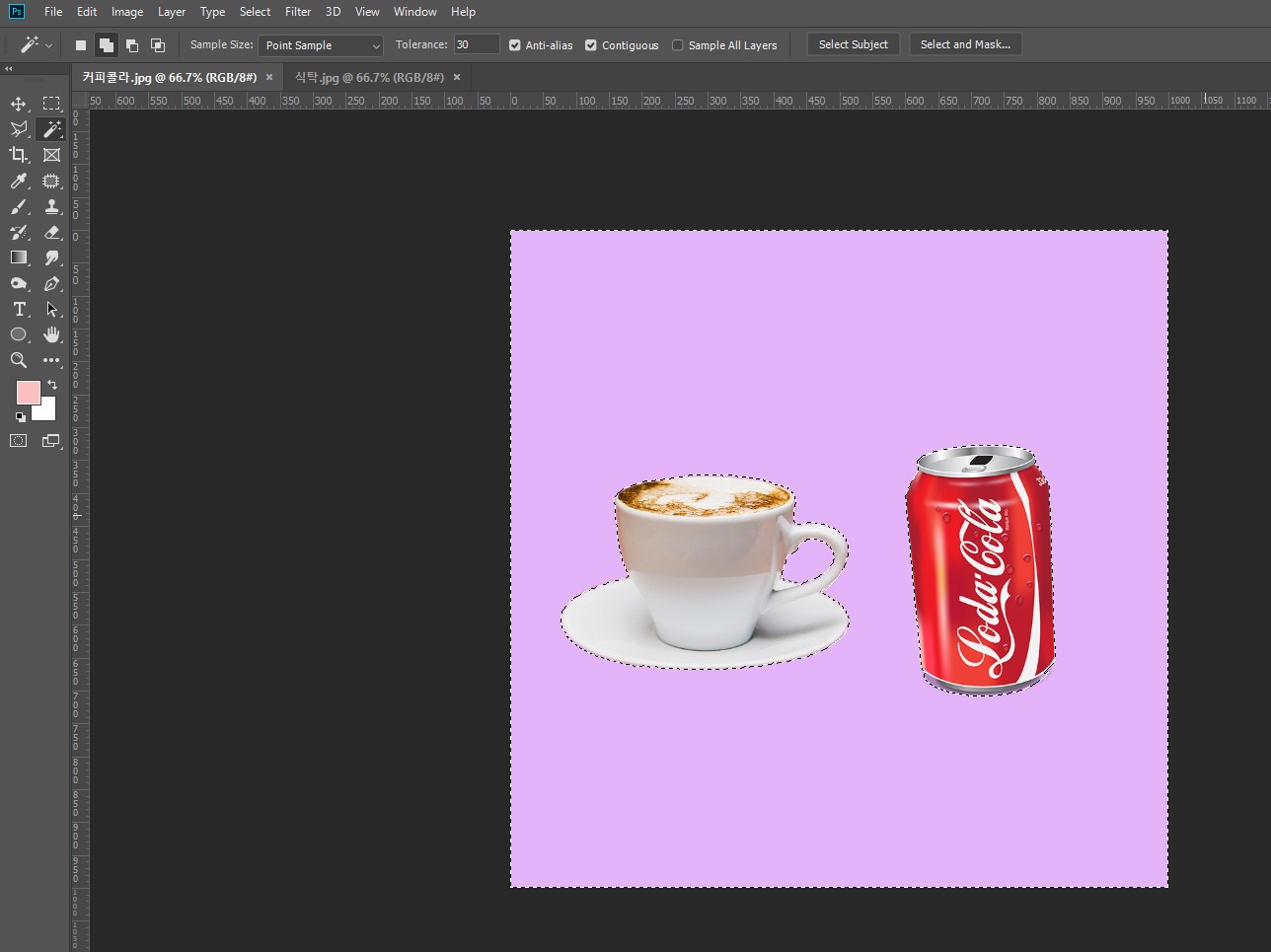This screenshot has height=952, width=1271.
Task: Select the Frame tool
Action: (51, 155)
